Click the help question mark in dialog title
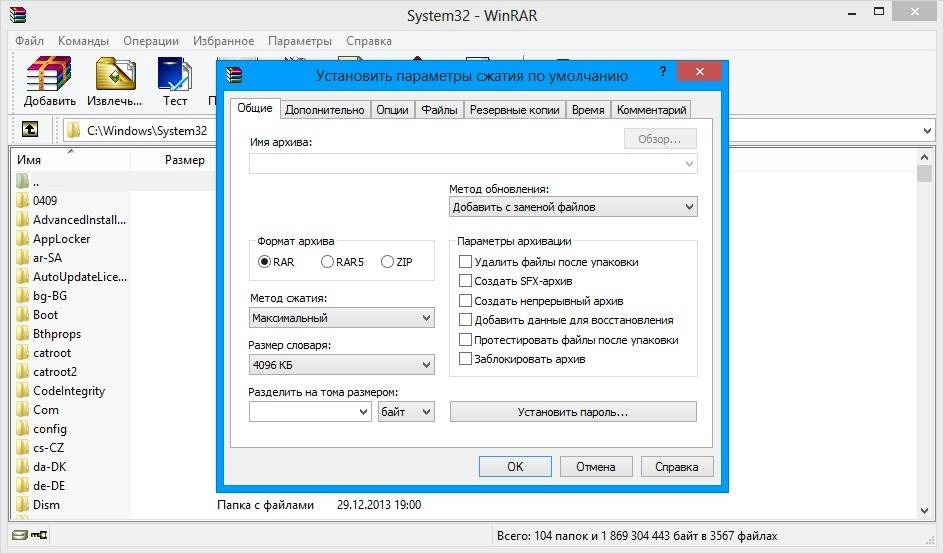The height and width of the screenshot is (554, 944). coord(663,72)
